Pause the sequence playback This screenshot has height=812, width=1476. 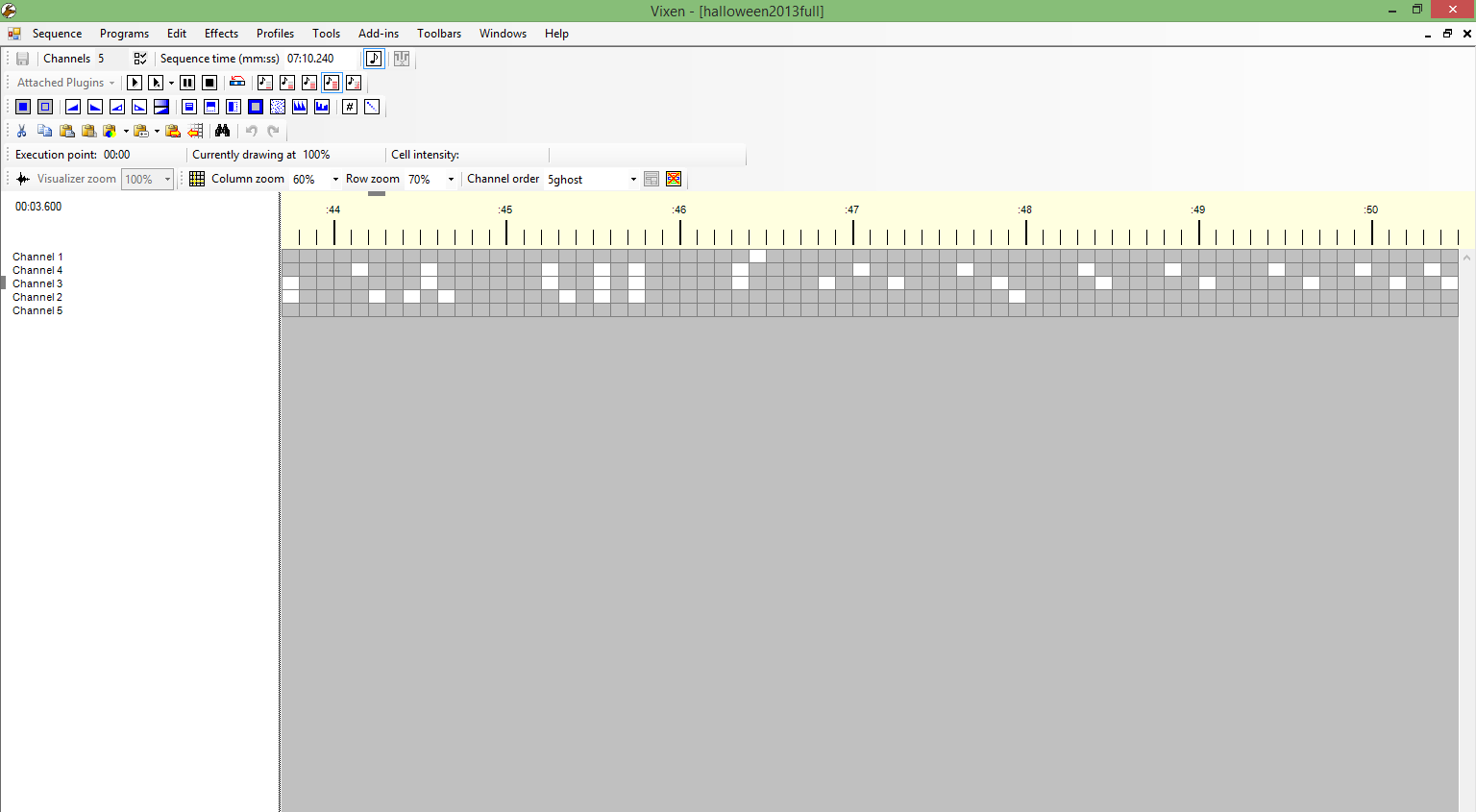(187, 83)
